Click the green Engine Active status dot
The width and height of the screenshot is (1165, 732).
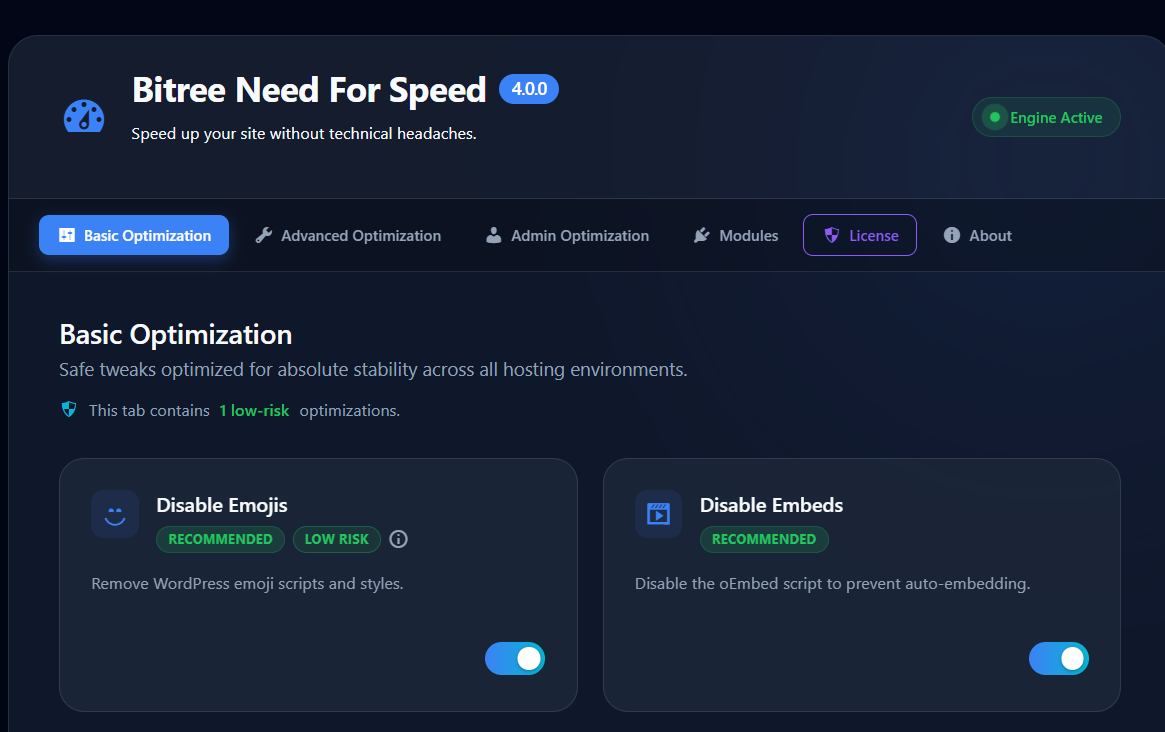click(995, 117)
